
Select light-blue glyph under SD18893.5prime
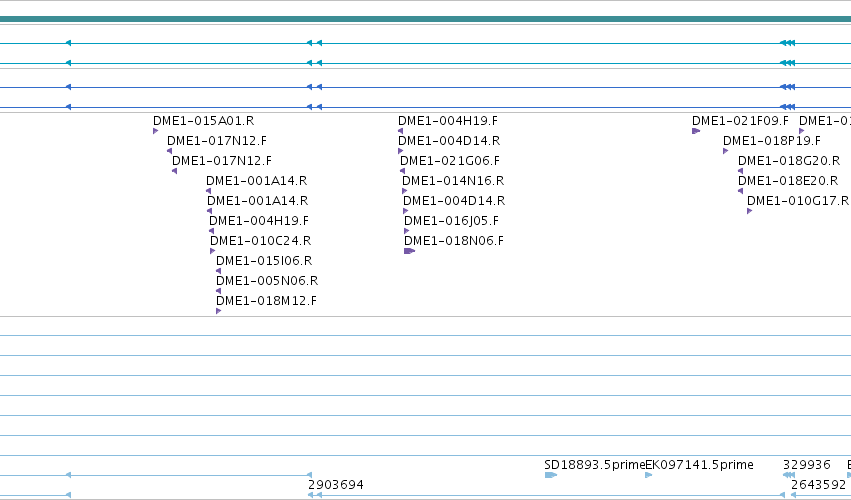551,475
